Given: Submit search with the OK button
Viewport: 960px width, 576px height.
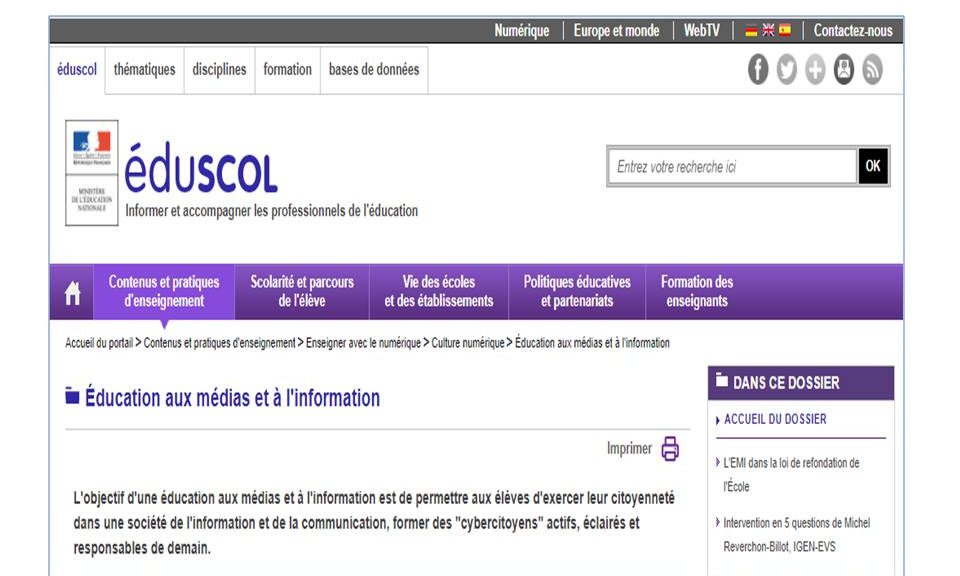Looking at the screenshot, I should (873, 166).
